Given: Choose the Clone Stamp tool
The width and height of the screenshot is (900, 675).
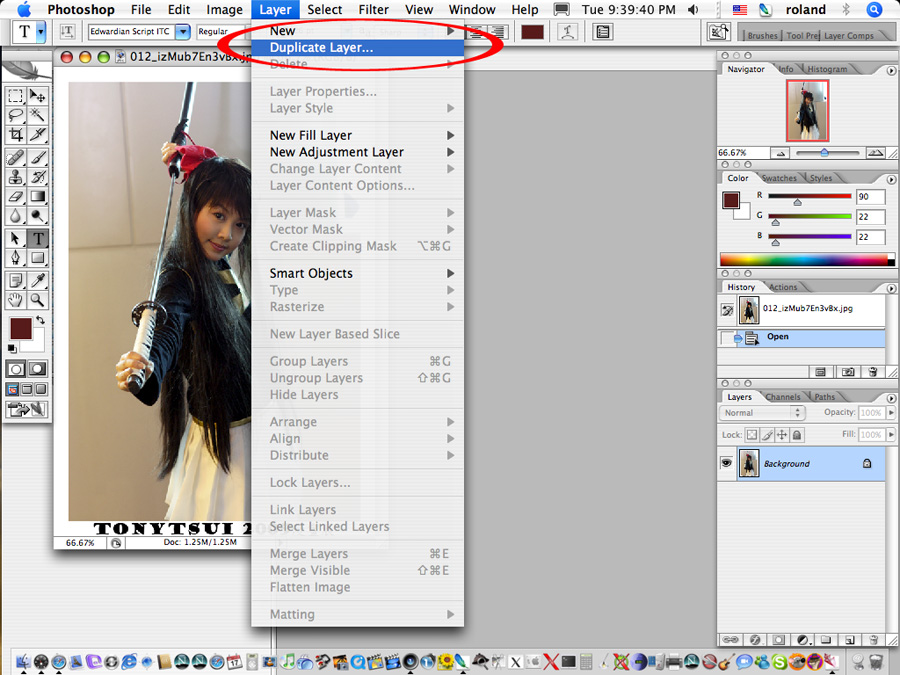Looking at the screenshot, I should 16,177.
